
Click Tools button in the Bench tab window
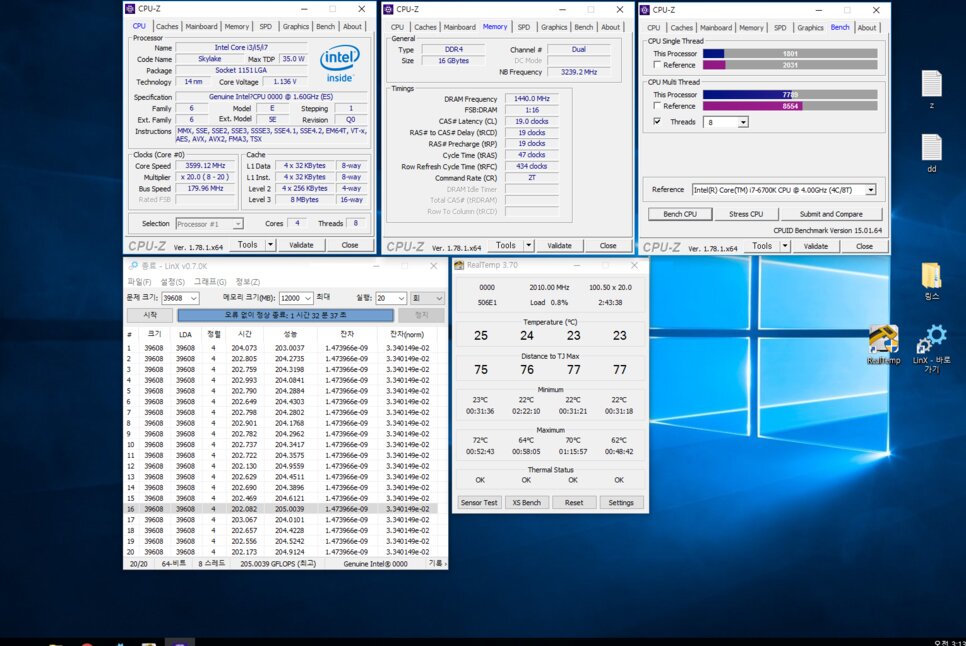coord(762,246)
